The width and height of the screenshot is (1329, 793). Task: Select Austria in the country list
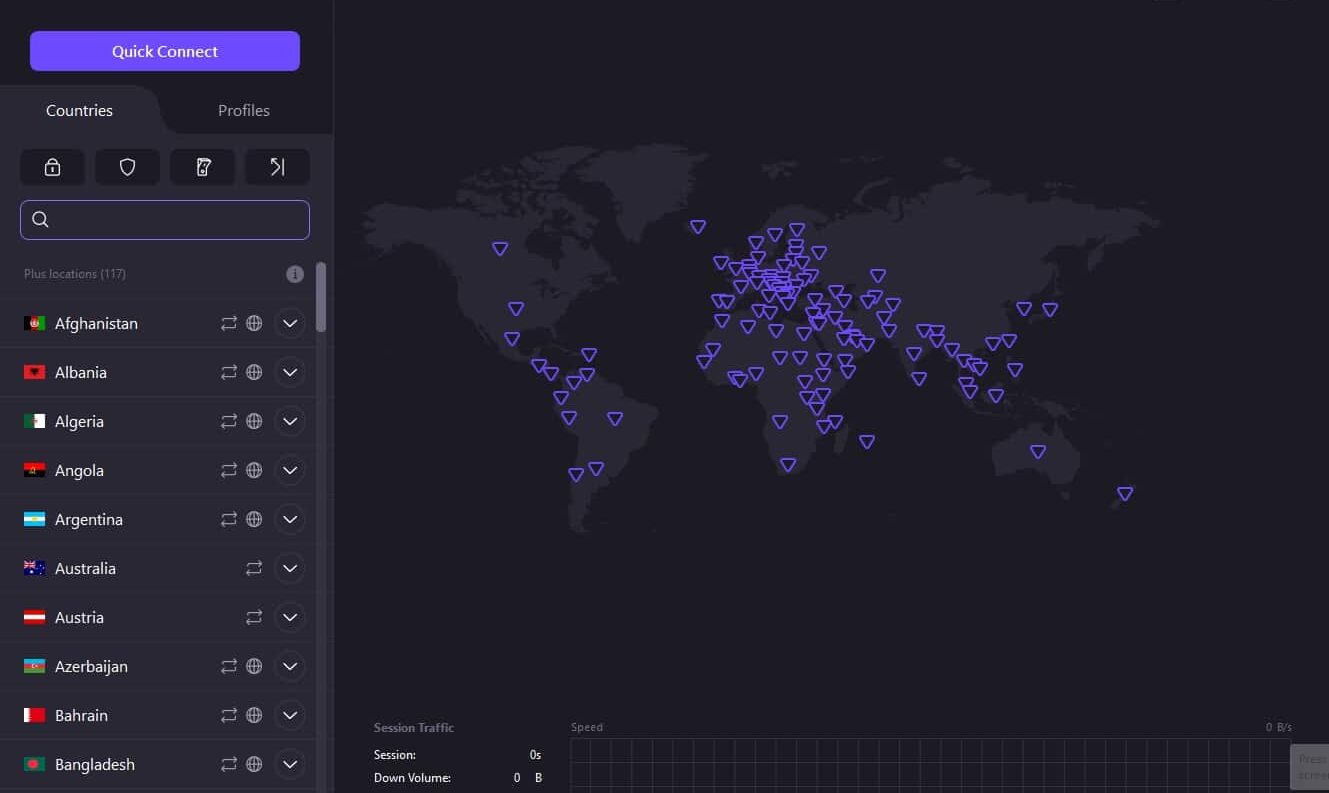pos(158,617)
